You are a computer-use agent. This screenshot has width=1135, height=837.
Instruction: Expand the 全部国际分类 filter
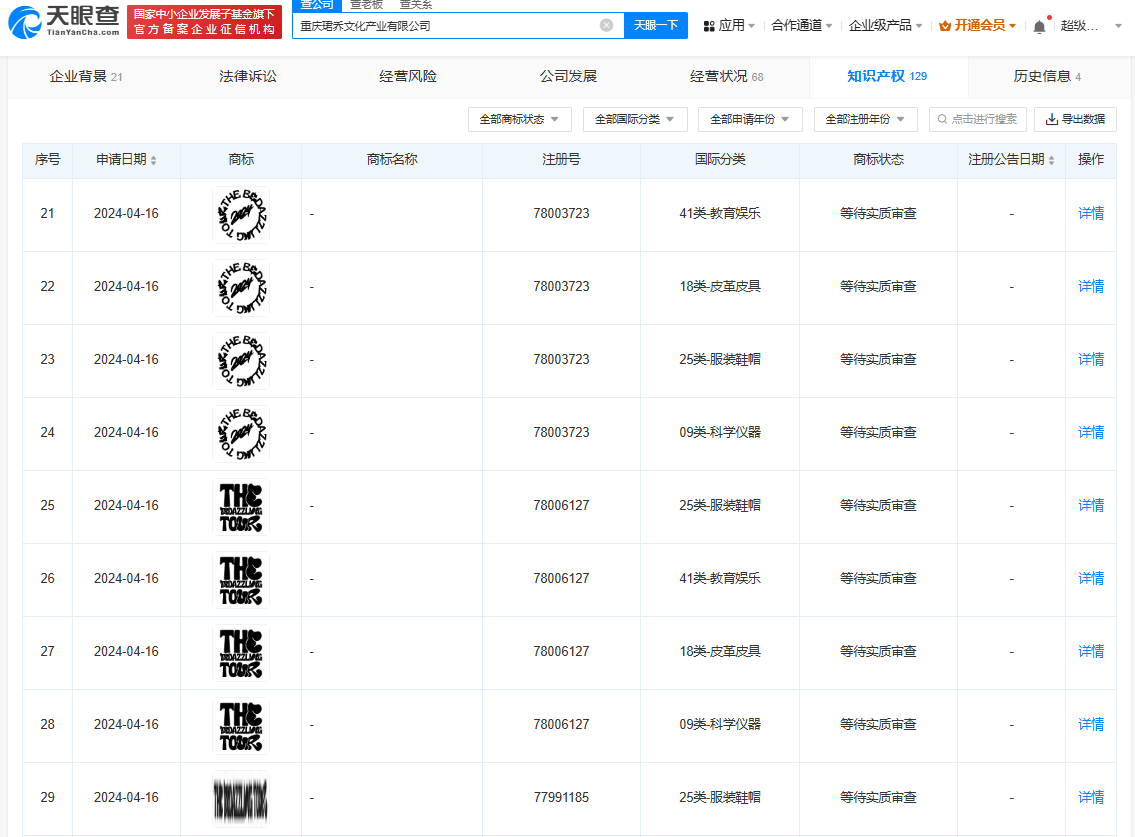pyautogui.click(x=635, y=119)
